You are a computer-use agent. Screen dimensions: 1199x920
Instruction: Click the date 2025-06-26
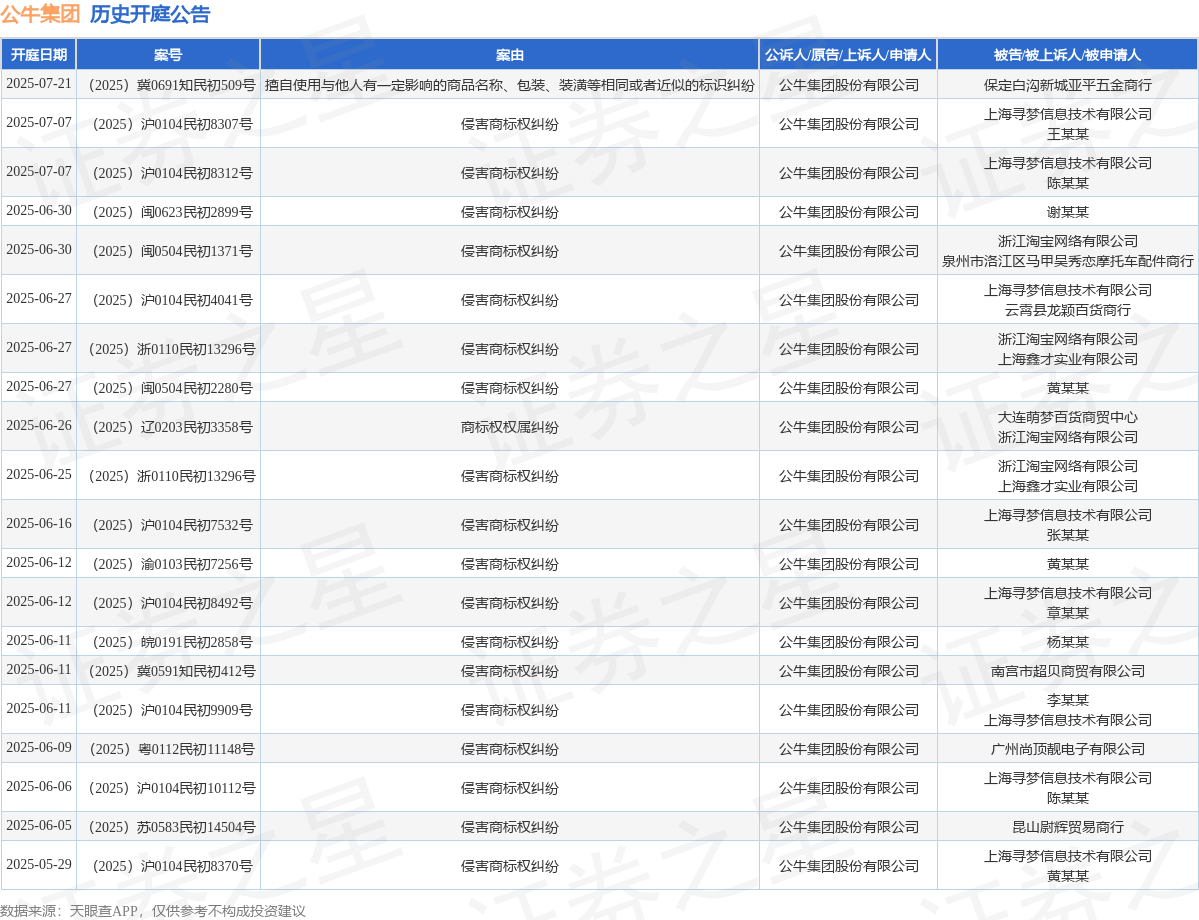click(39, 425)
